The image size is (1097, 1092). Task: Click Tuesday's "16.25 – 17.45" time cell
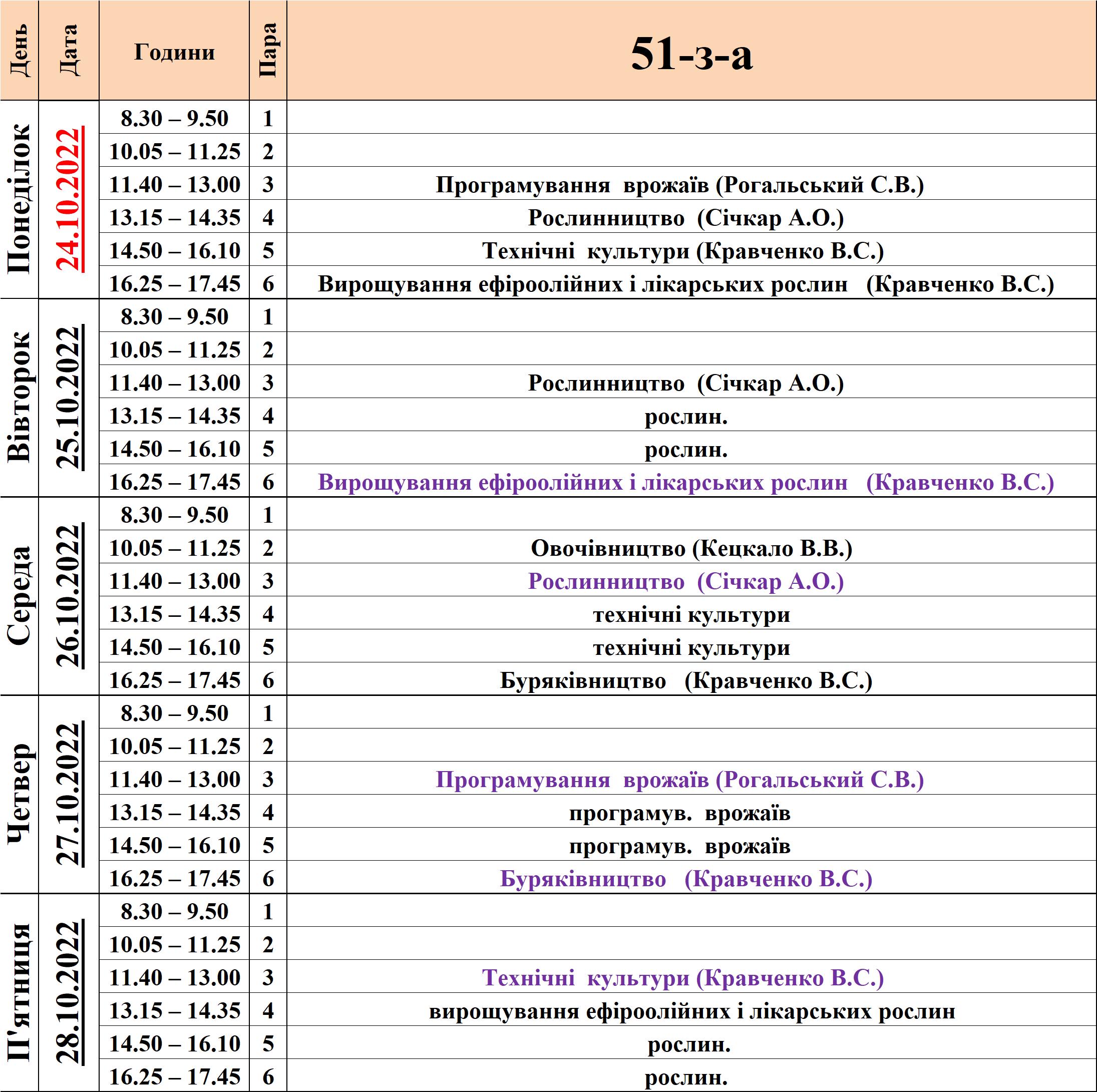[174, 481]
